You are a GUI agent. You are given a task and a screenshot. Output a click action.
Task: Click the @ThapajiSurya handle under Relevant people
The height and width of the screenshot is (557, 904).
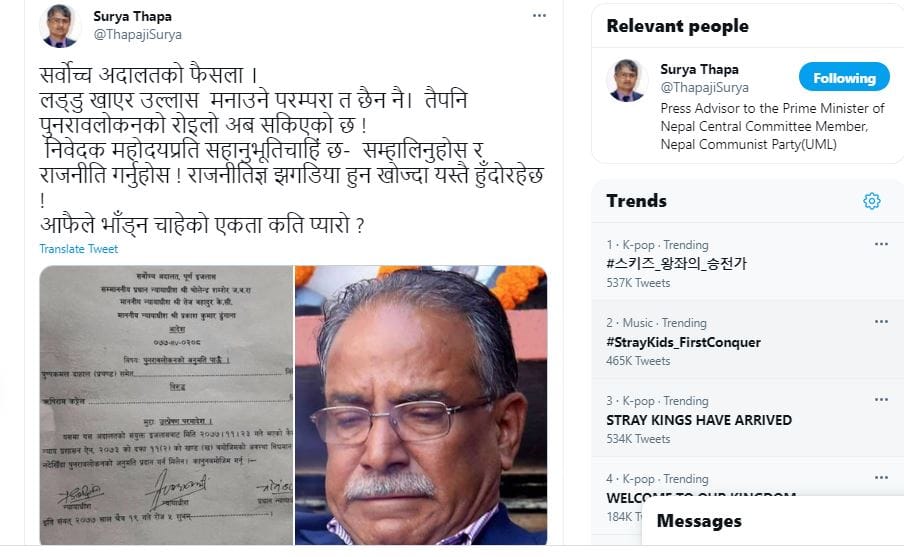[x=705, y=88]
